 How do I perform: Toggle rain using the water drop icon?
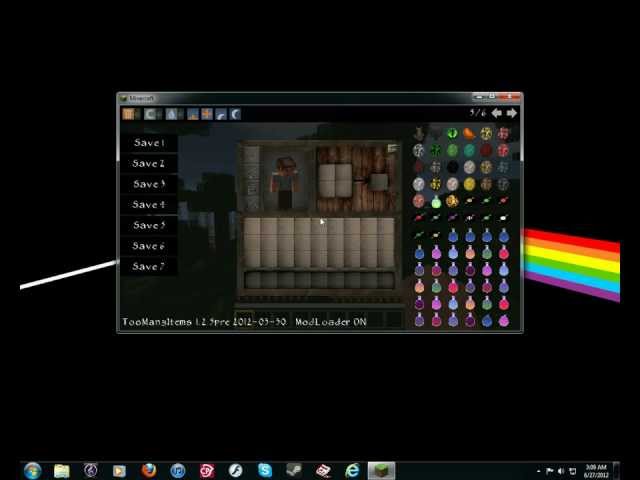171,114
